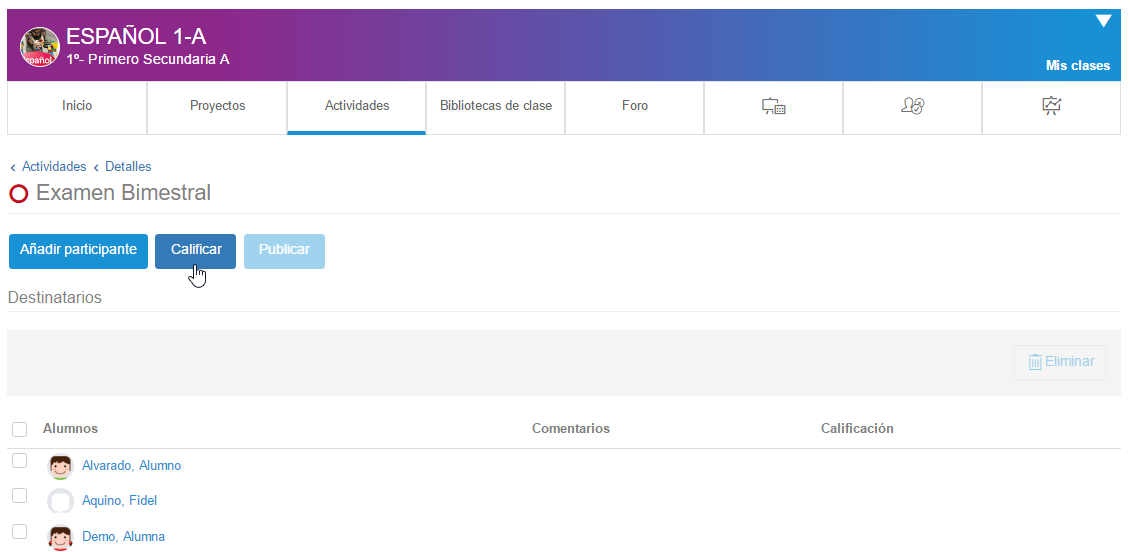This screenshot has height=552, width=1130.
Task: Open the progress chart easel icon tab
Action: 1051,106
